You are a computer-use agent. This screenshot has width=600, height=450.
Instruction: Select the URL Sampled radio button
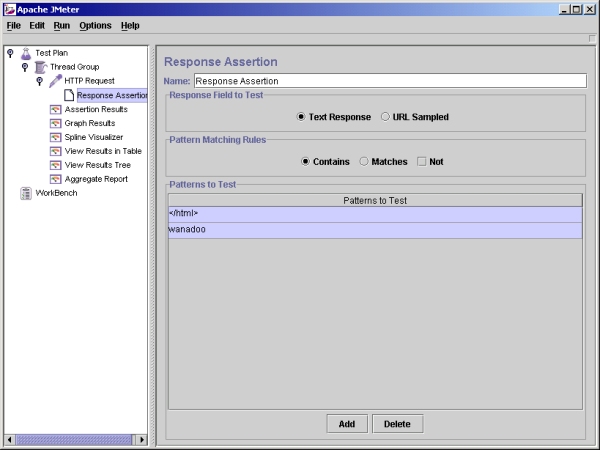[x=386, y=117]
